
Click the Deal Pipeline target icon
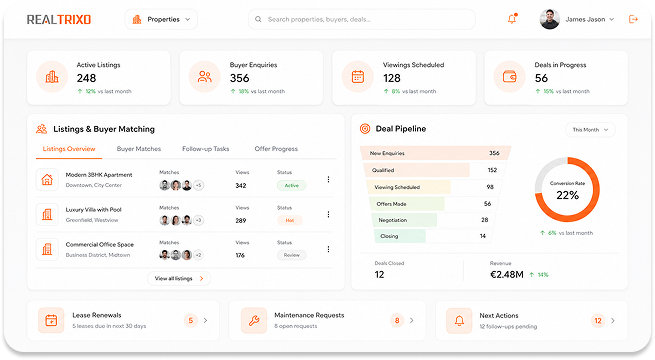click(365, 129)
